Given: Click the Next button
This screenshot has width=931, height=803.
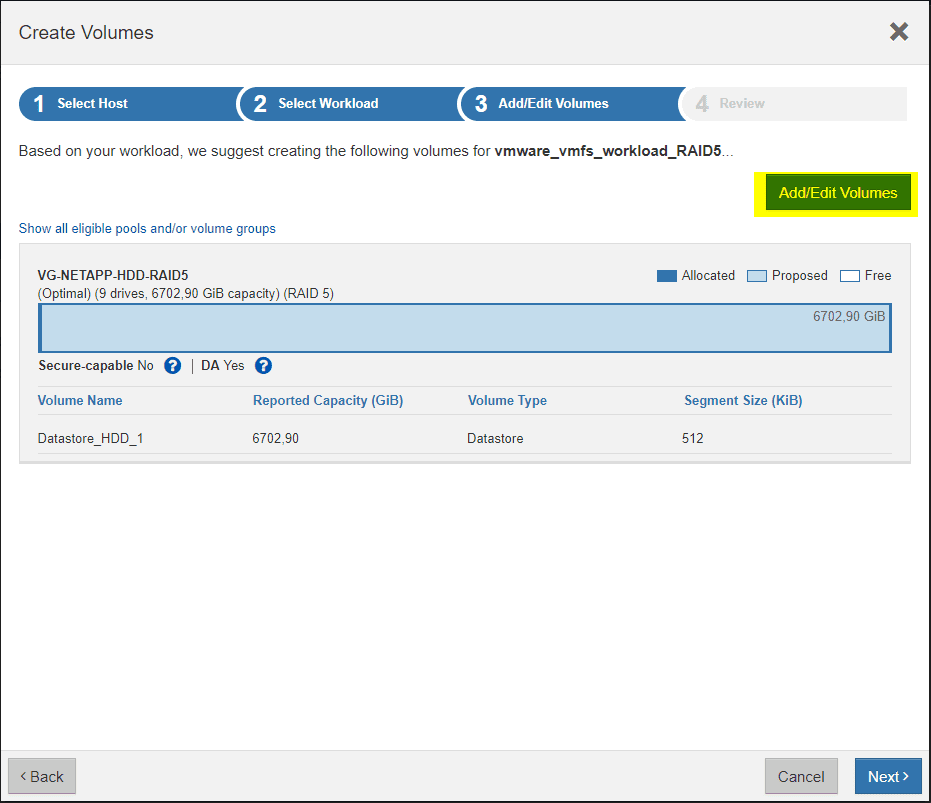Looking at the screenshot, I should 887,776.
